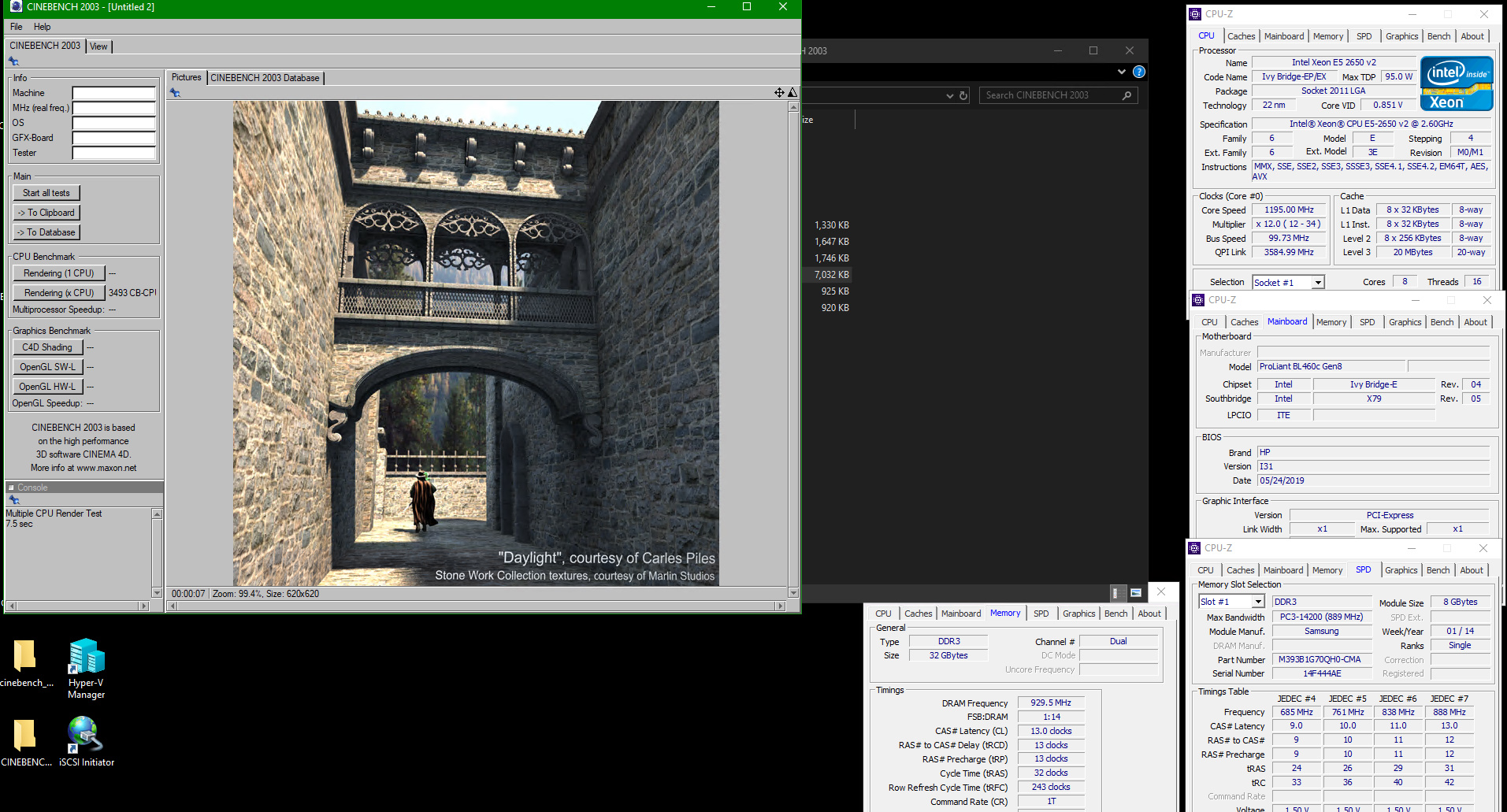
Task: Click the Machine input field
Action: [114, 93]
